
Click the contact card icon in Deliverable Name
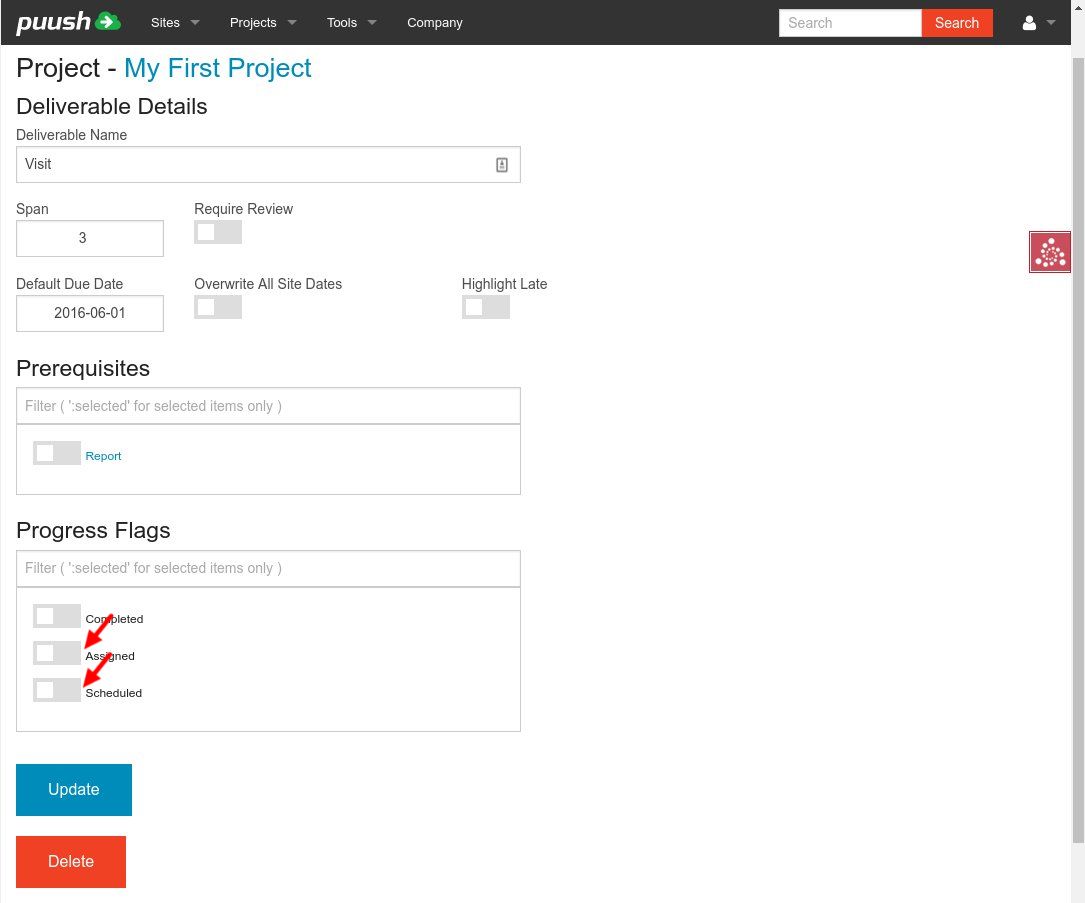[x=502, y=165]
